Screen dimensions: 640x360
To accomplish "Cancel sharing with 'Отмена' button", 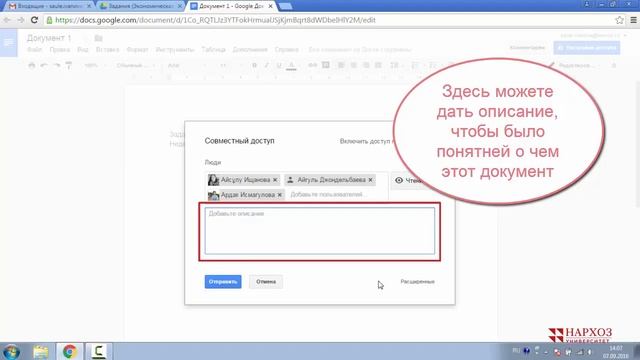I will 266,282.
